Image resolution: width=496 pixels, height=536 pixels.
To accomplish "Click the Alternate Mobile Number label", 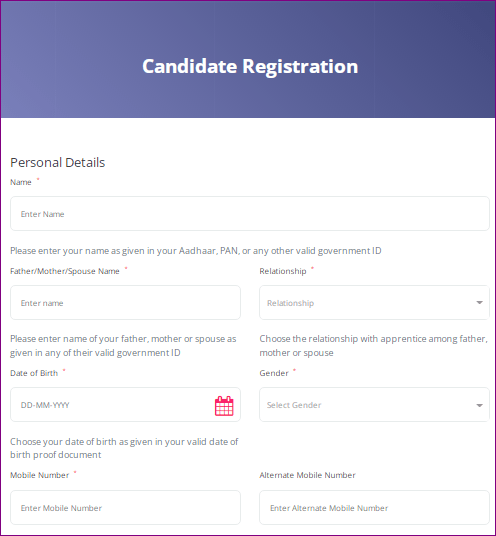I will (307, 475).
